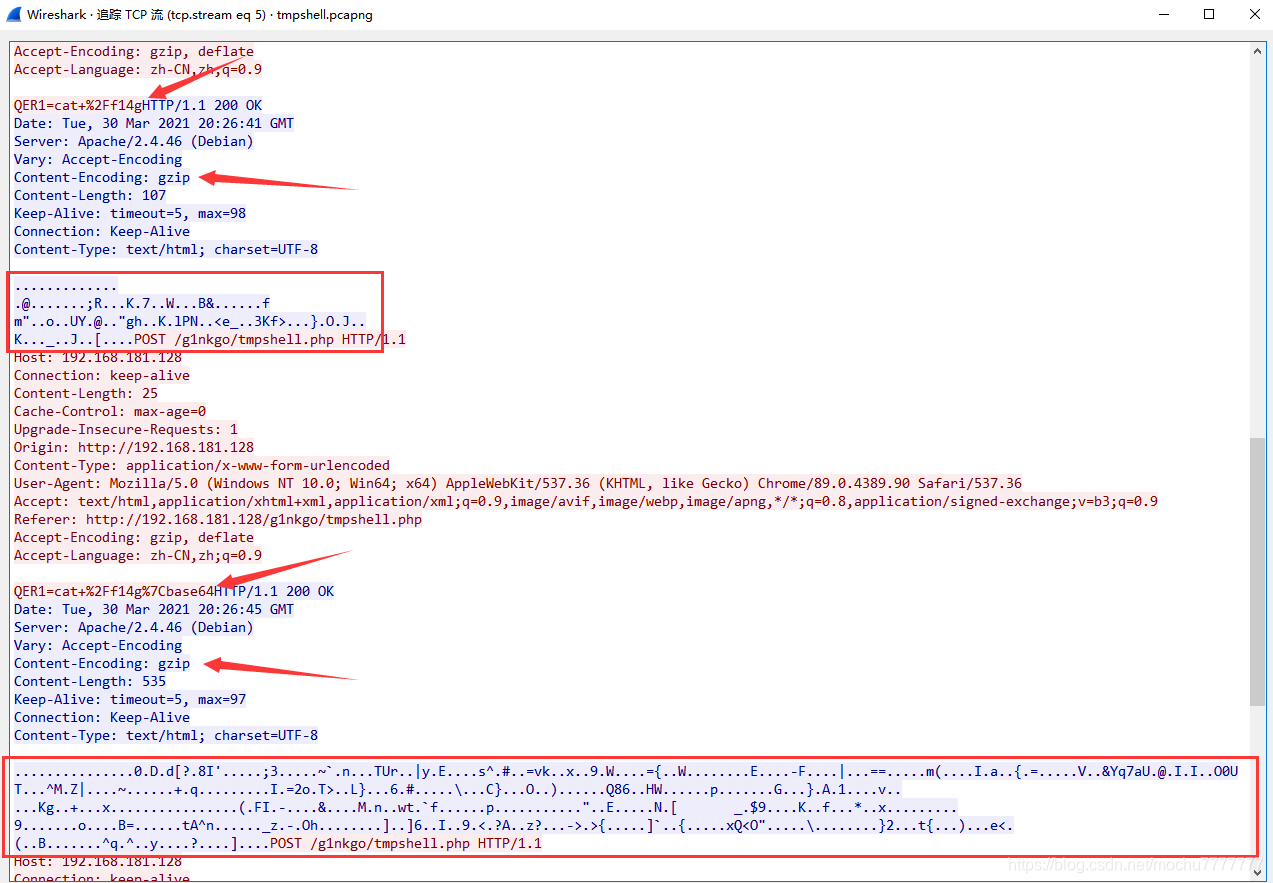The height and width of the screenshot is (883, 1273).
Task: Maximize the Wireshark stream window
Action: 1209,14
